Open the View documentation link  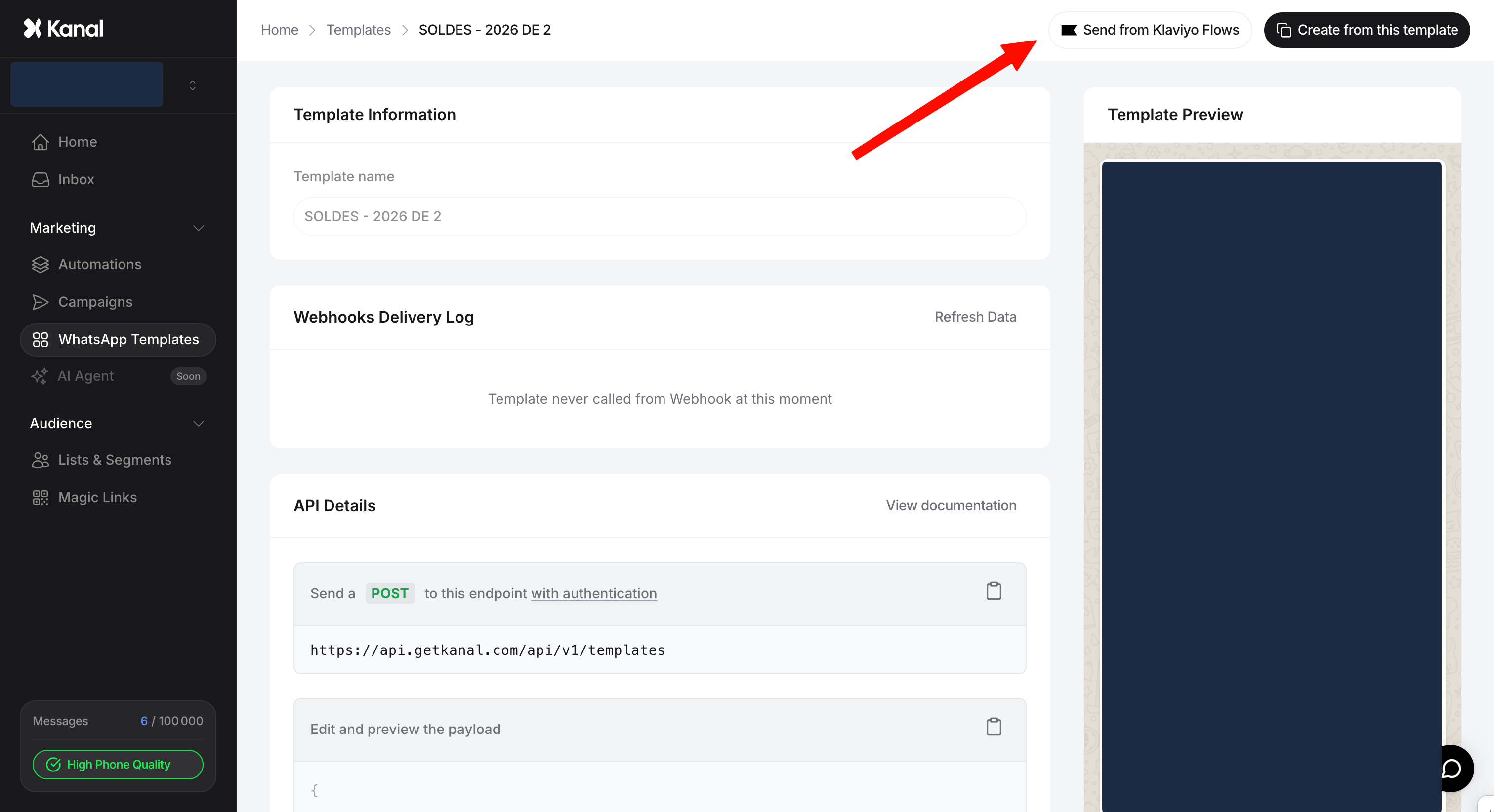coord(951,505)
